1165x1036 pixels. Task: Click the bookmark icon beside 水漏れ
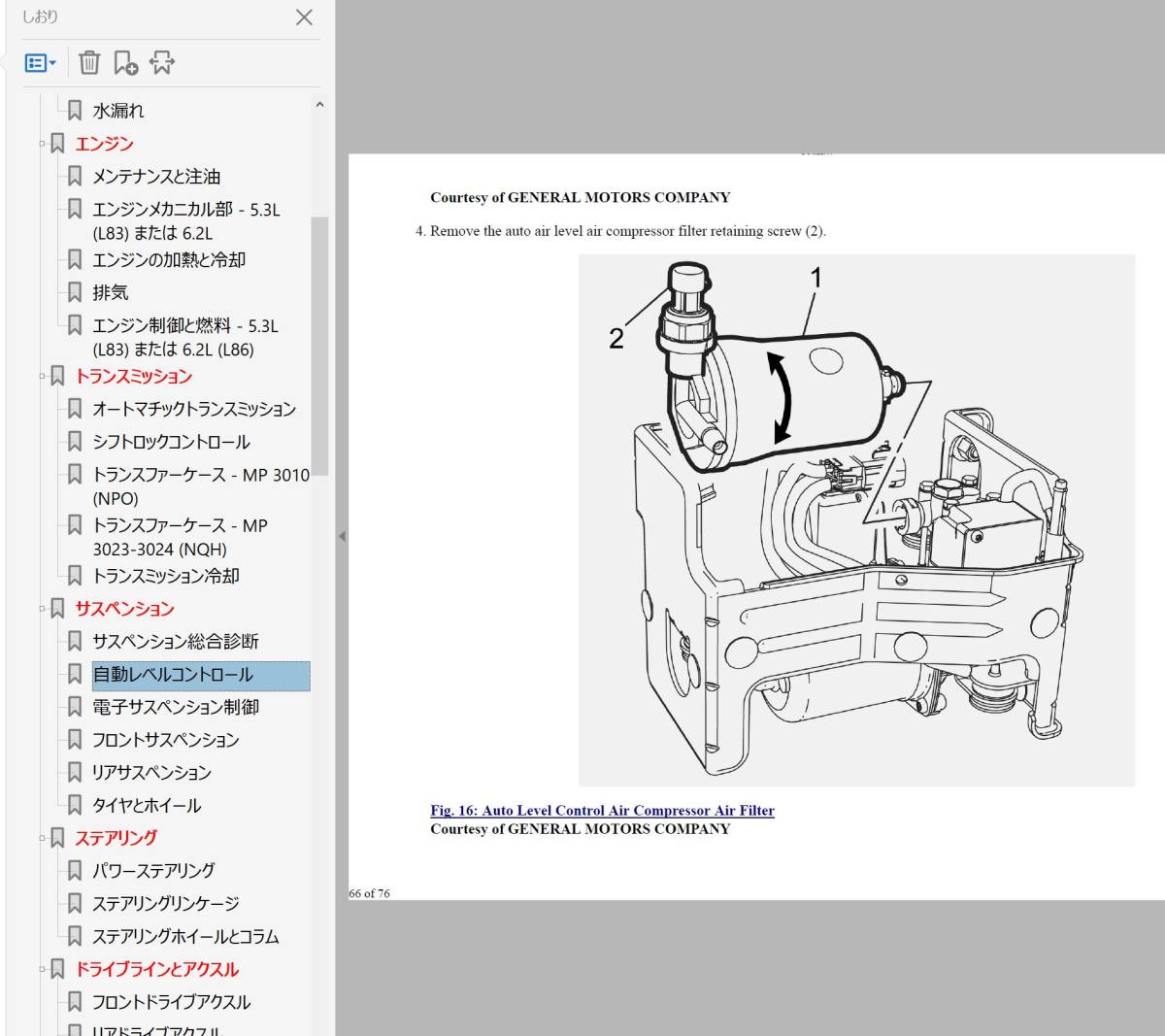(75, 111)
